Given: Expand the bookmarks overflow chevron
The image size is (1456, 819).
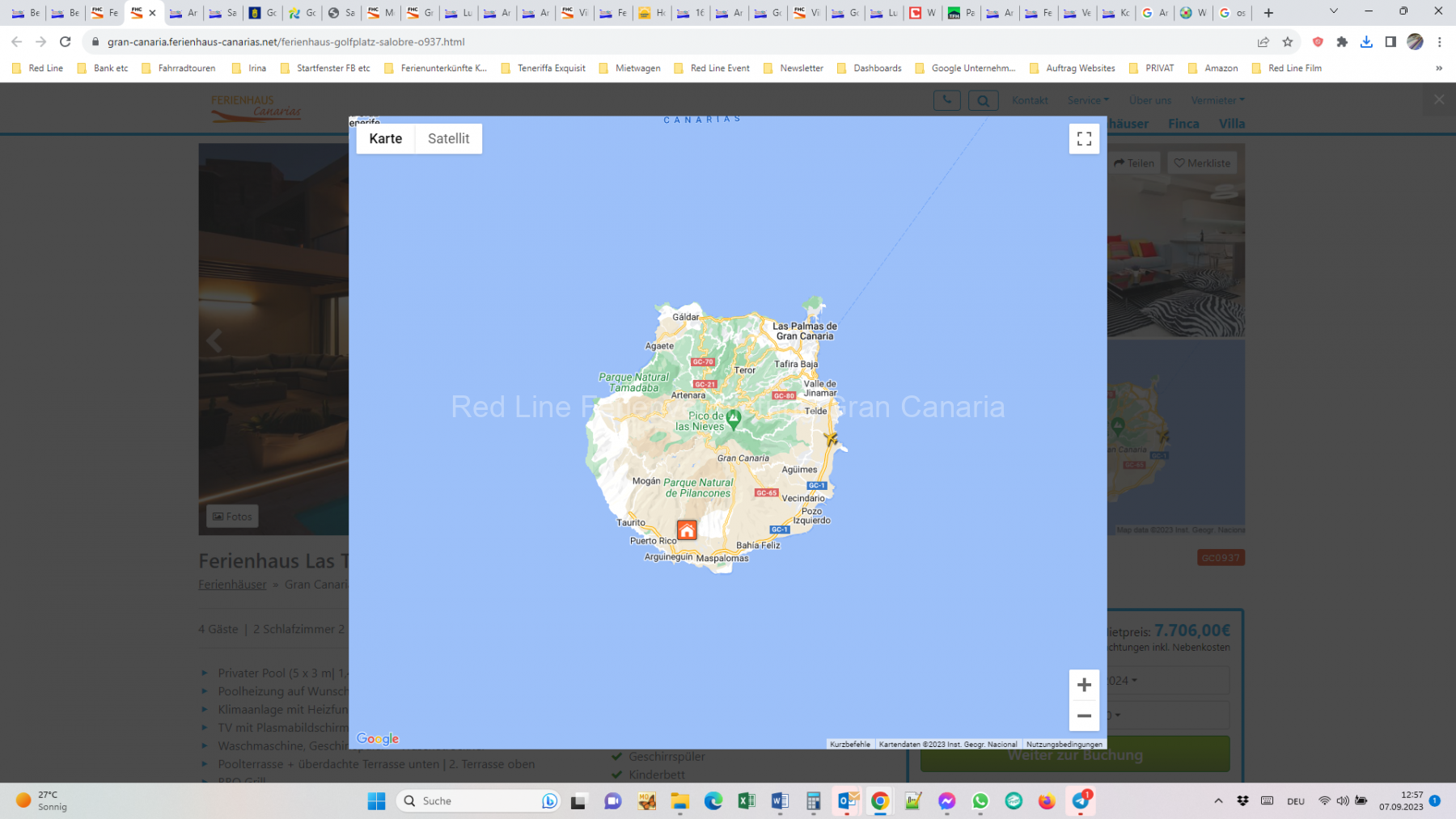Looking at the screenshot, I should click(1438, 69).
